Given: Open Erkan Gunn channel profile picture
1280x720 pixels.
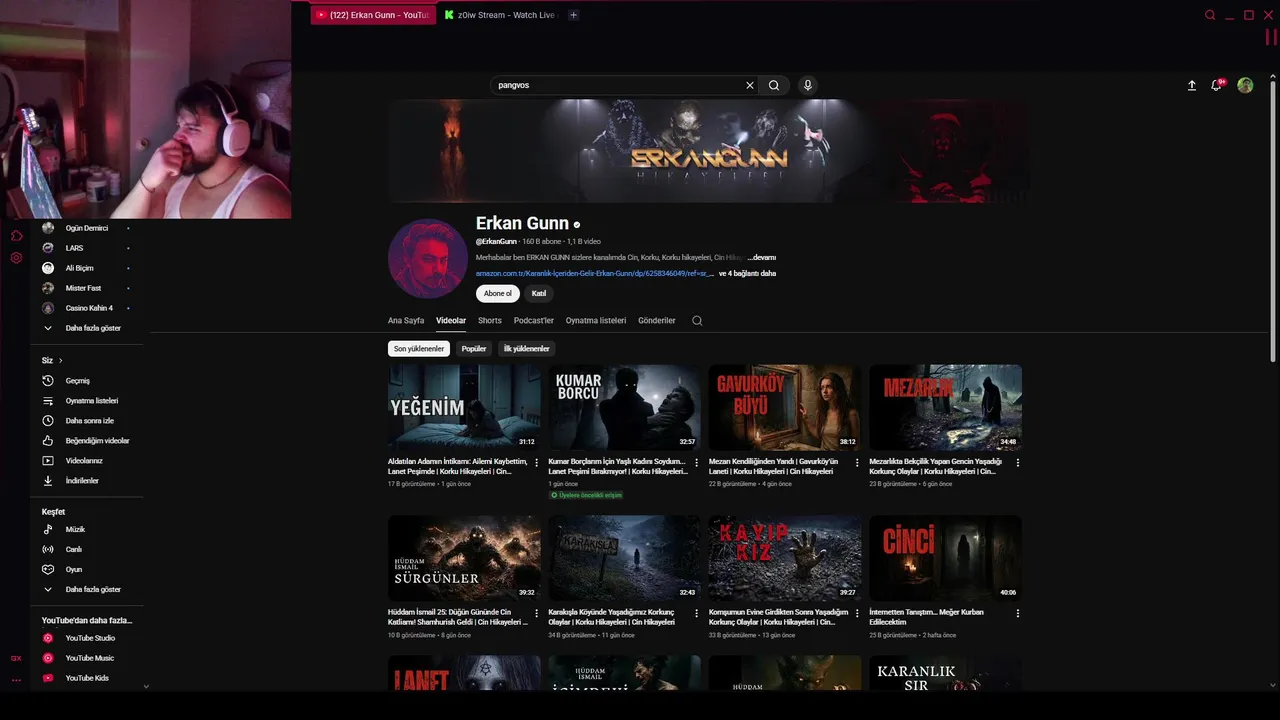Looking at the screenshot, I should click(x=427, y=258).
